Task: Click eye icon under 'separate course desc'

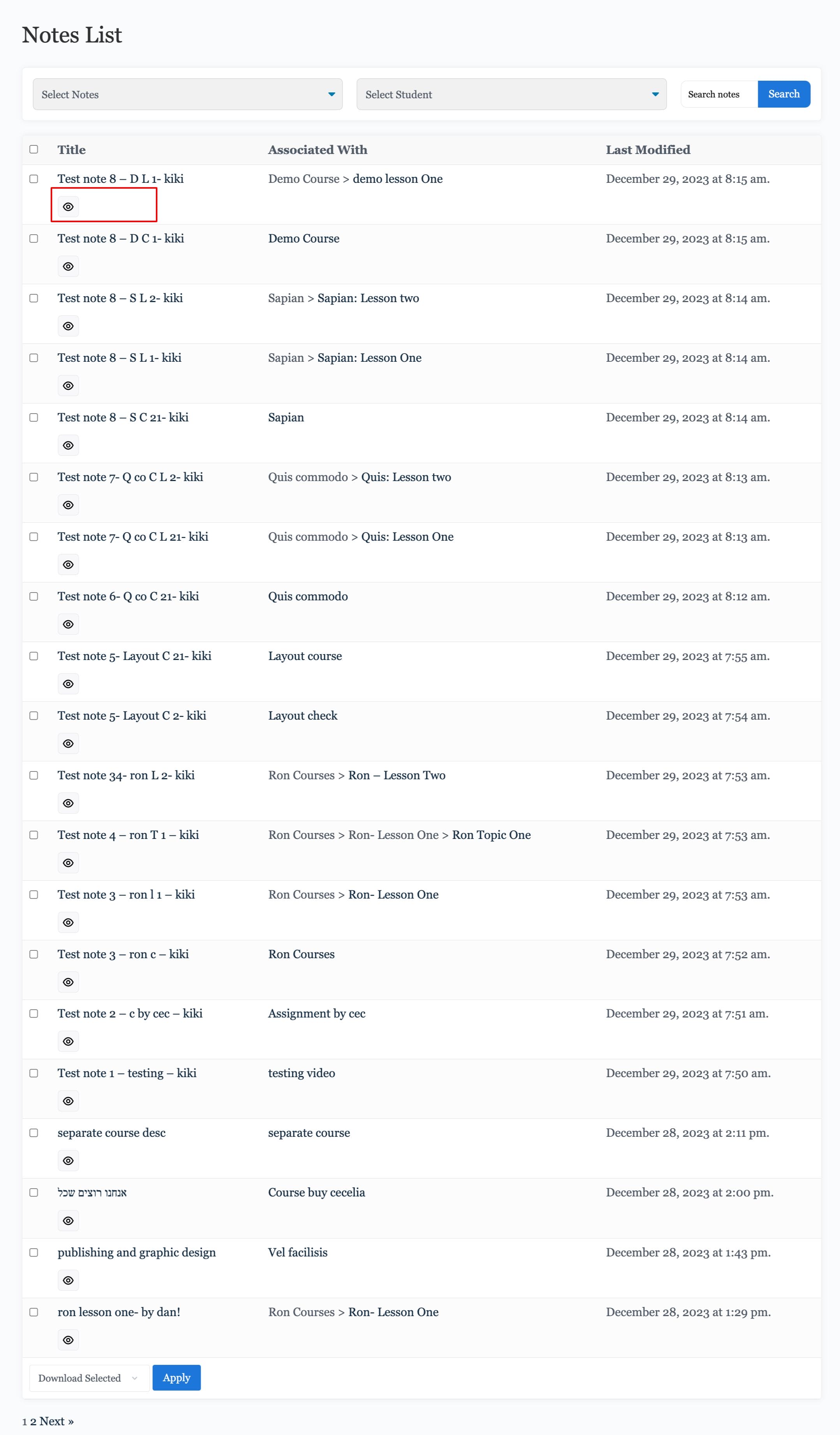Action: pos(68,1161)
